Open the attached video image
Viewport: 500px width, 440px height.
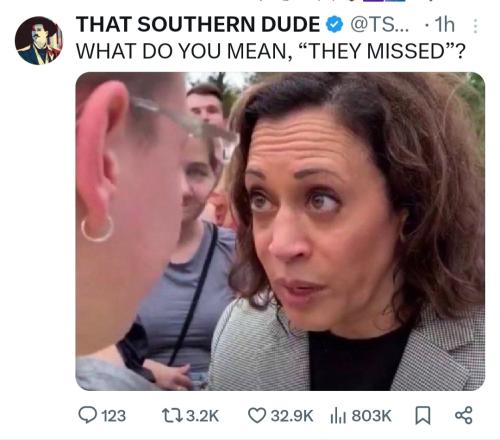pos(280,231)
